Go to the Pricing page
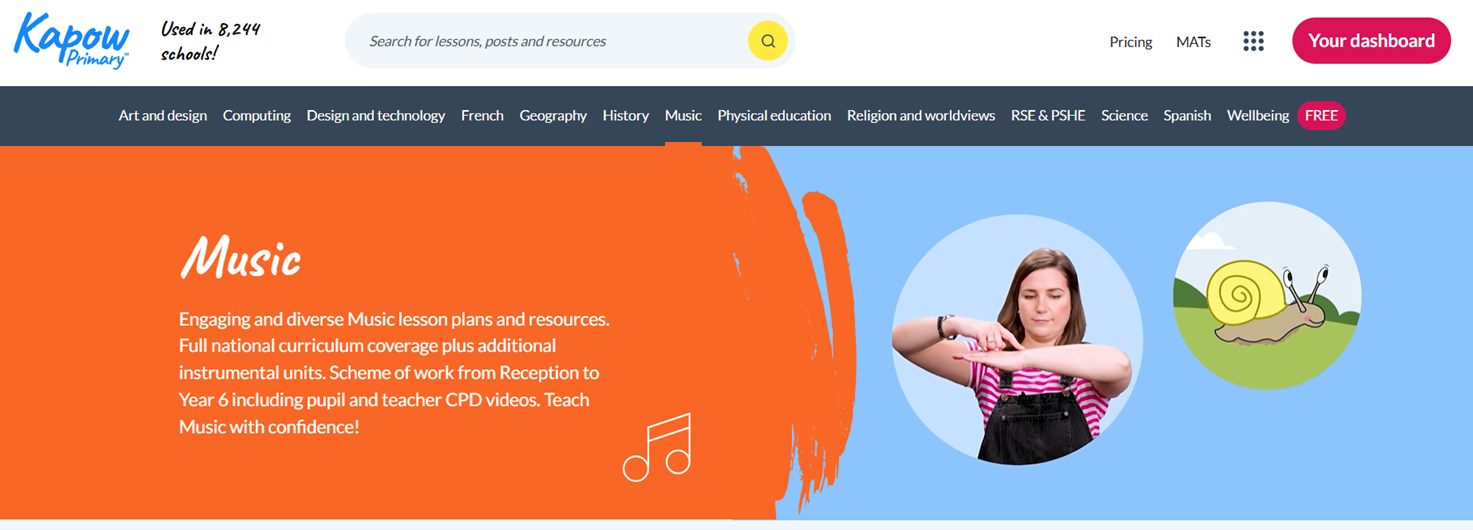1473x530 pixels. click(1131, 42)
